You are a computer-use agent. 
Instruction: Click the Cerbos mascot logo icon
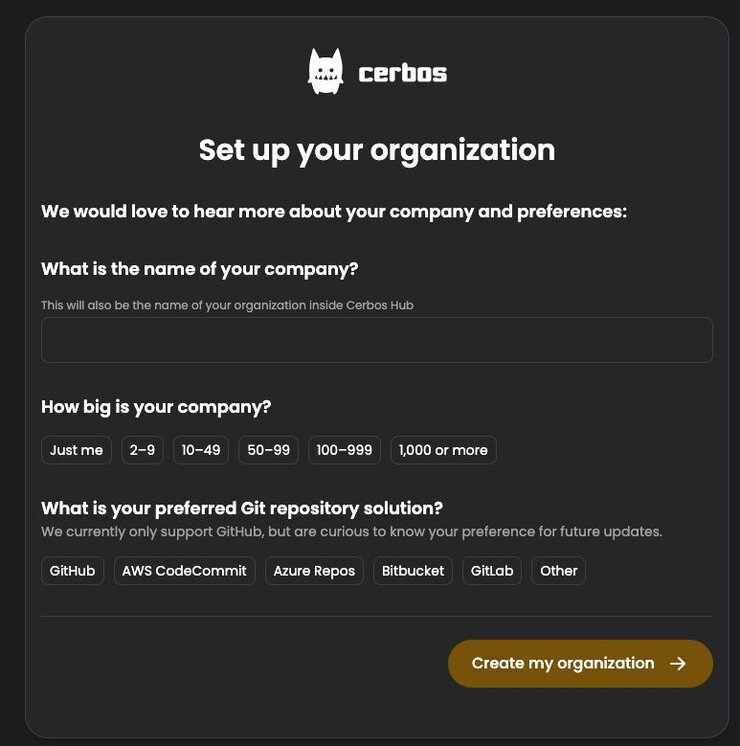tap(326, 71)
